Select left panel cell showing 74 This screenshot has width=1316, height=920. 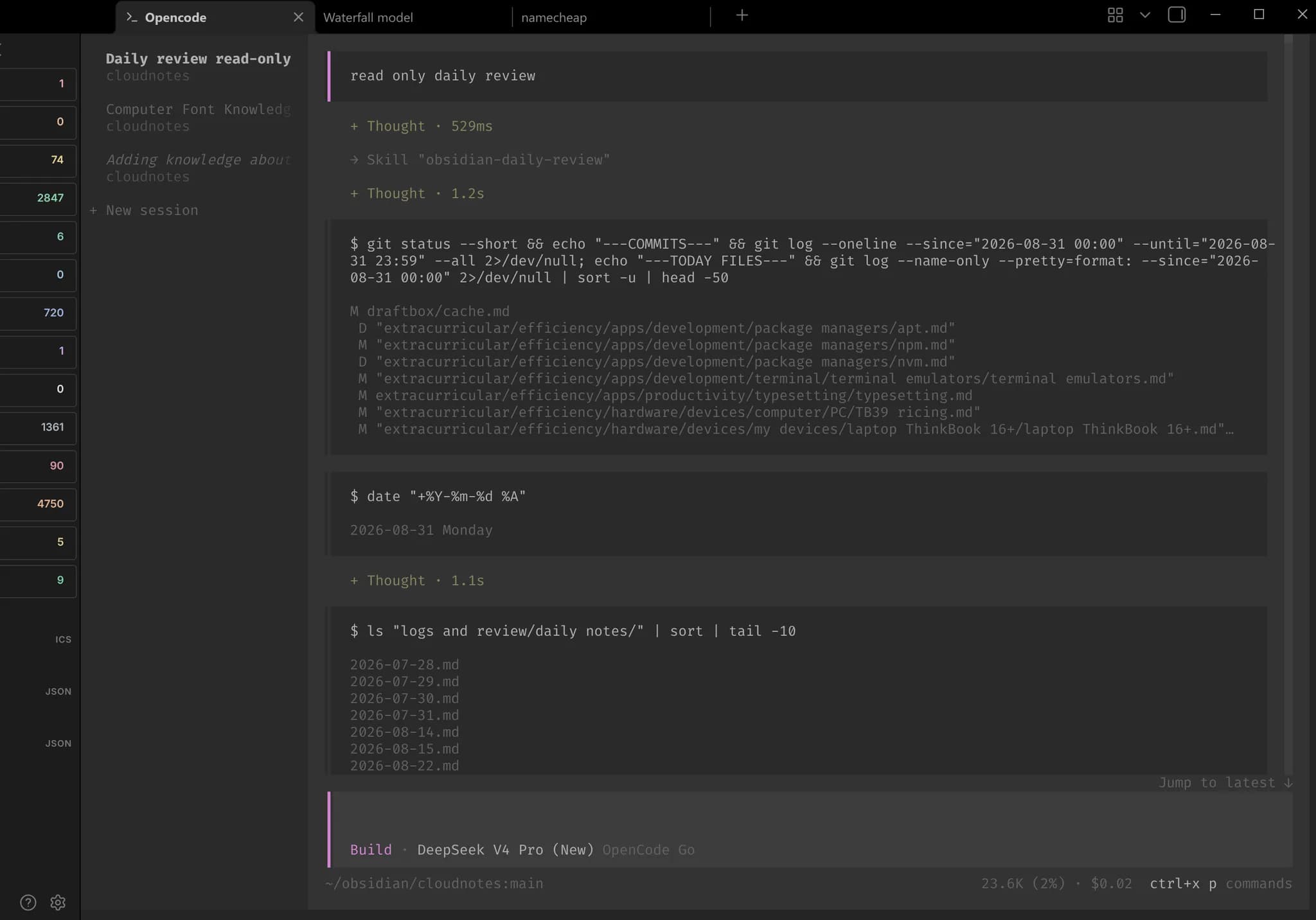tap(39, 160)
